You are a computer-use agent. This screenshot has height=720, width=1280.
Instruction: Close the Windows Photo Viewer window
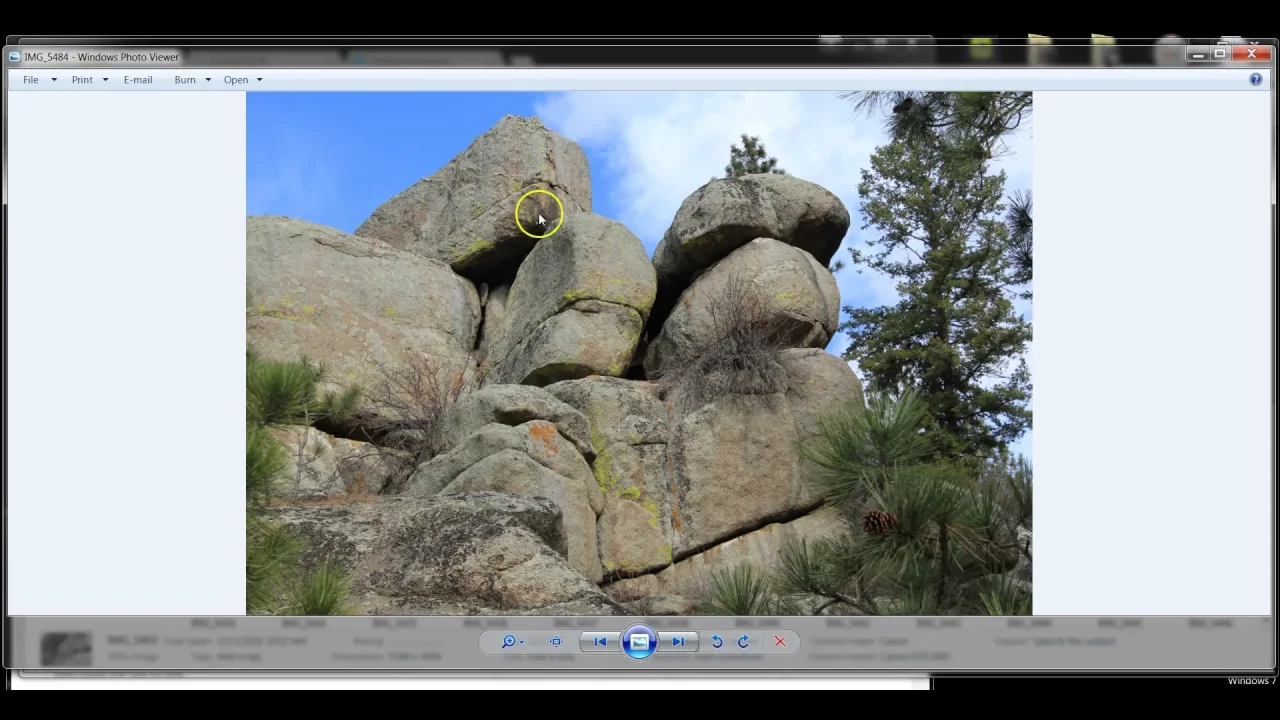click(1252, 55)
